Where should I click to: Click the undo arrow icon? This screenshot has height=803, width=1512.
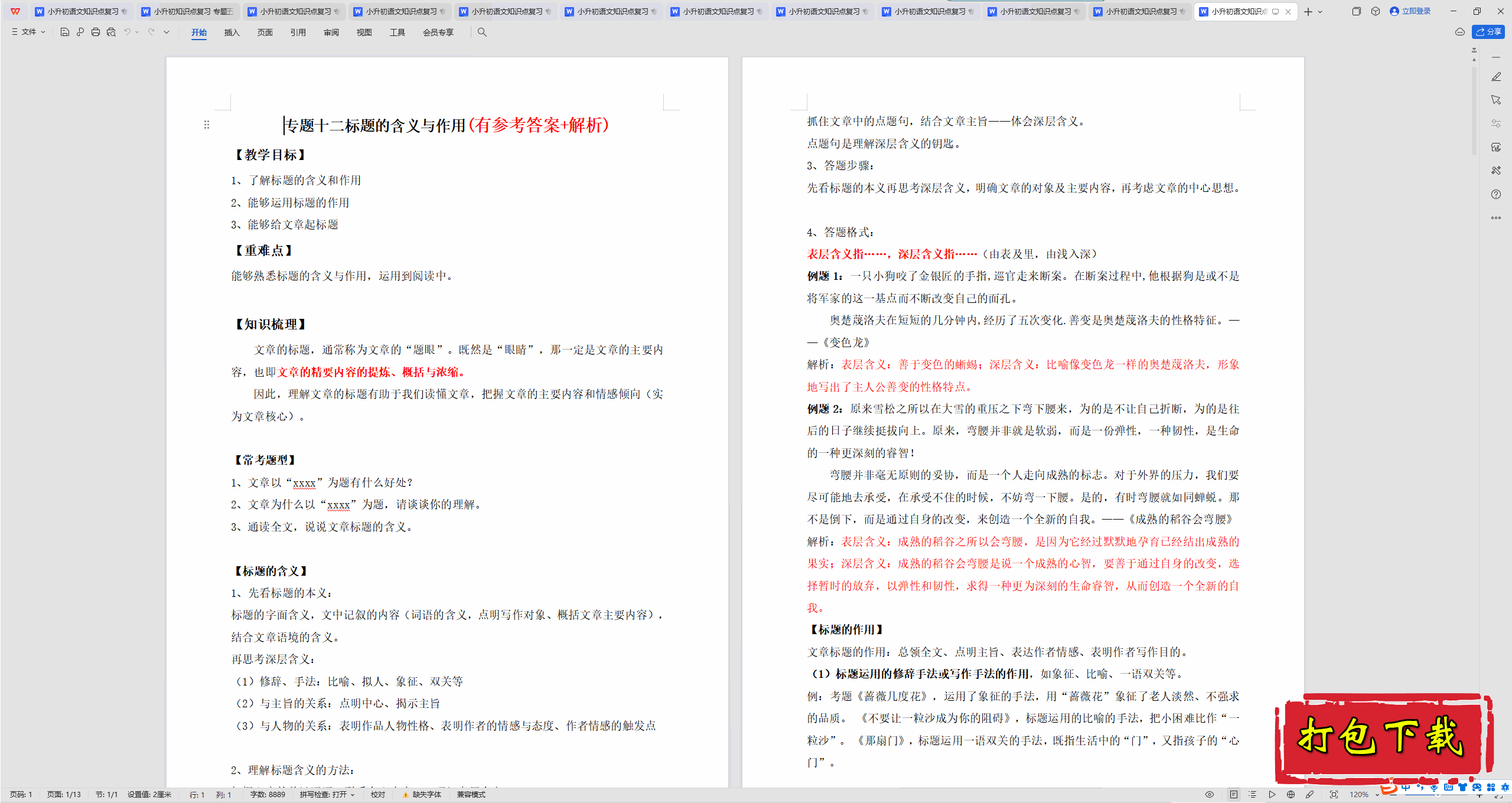(x=127, y=32)
